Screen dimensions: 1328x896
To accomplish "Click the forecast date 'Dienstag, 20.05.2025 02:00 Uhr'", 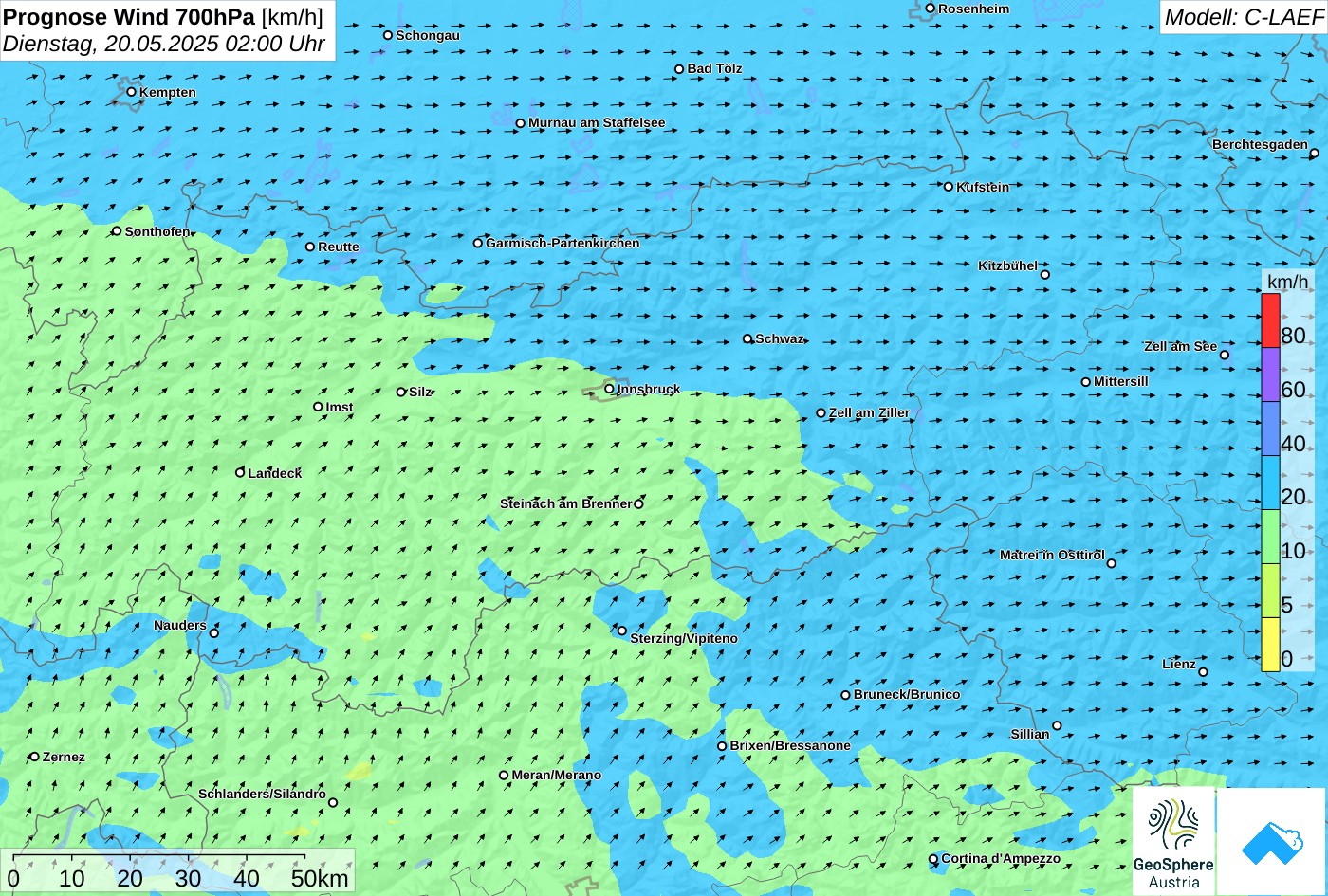I will [x=164, y=44].
